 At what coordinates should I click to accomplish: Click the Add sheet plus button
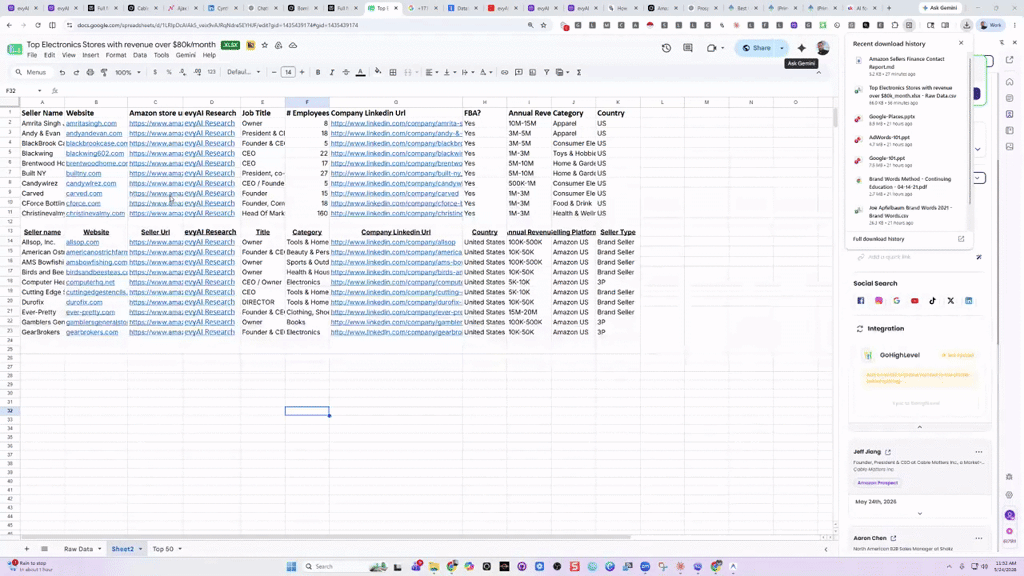pos(27,549)
